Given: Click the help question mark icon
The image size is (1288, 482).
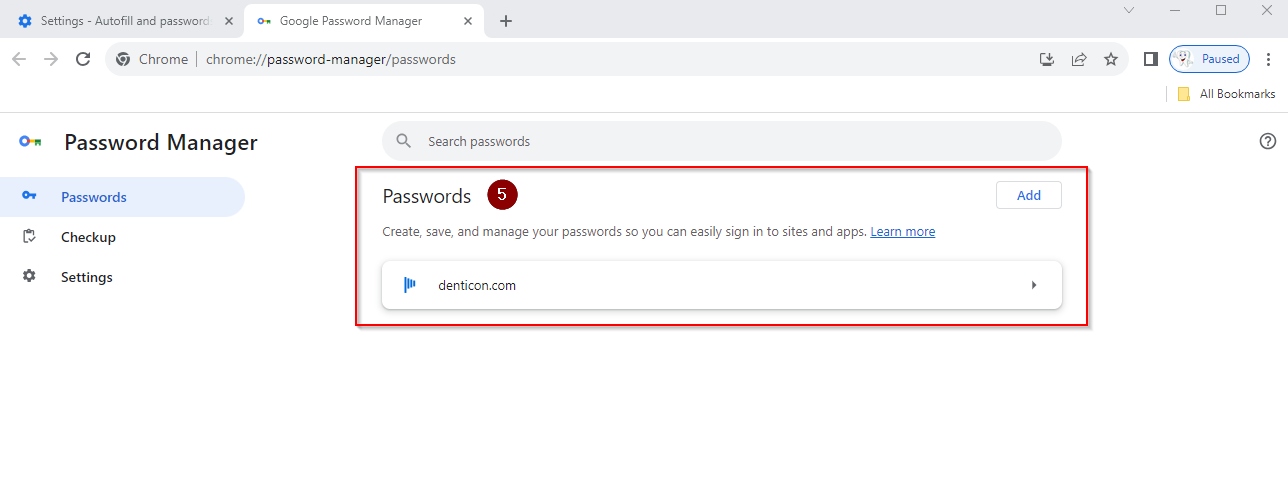Looking at the screenshot, I should (1268, 141).
